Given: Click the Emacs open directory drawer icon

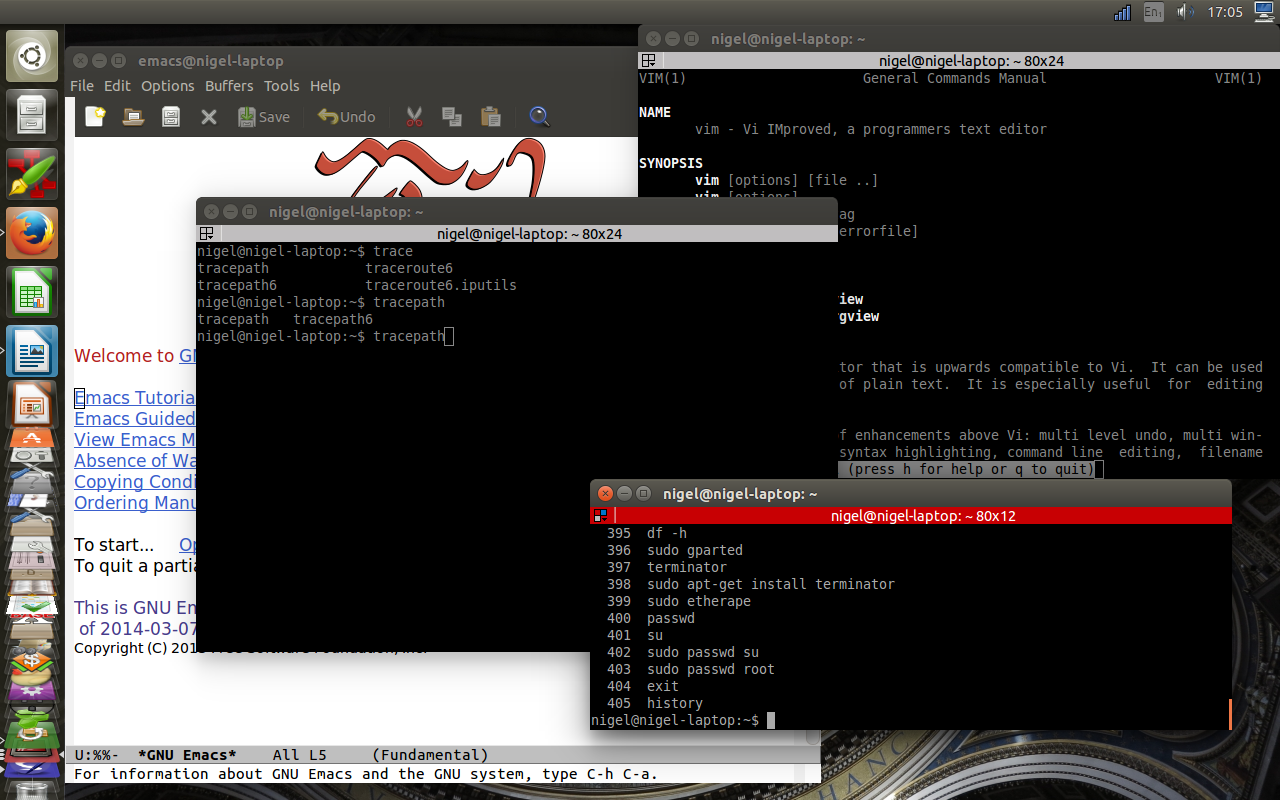Looking at the screenshot, I should (171, 117).
